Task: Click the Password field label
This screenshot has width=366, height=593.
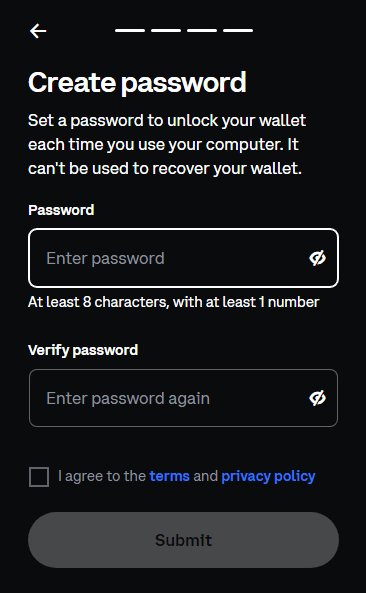Action: point(61,210)
